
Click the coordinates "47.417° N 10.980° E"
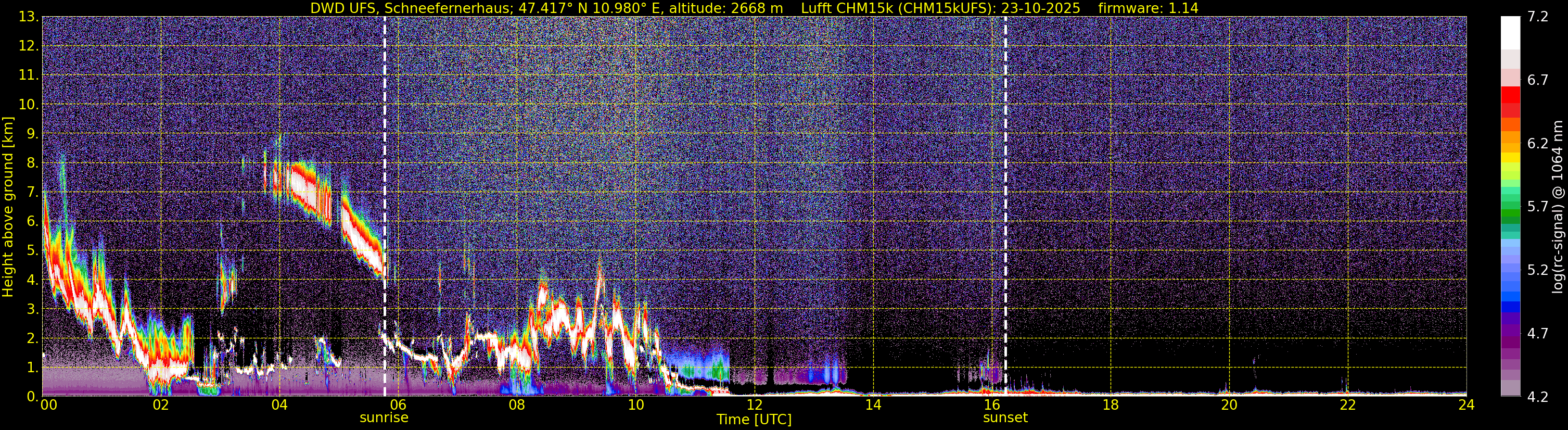click(589, 8)
